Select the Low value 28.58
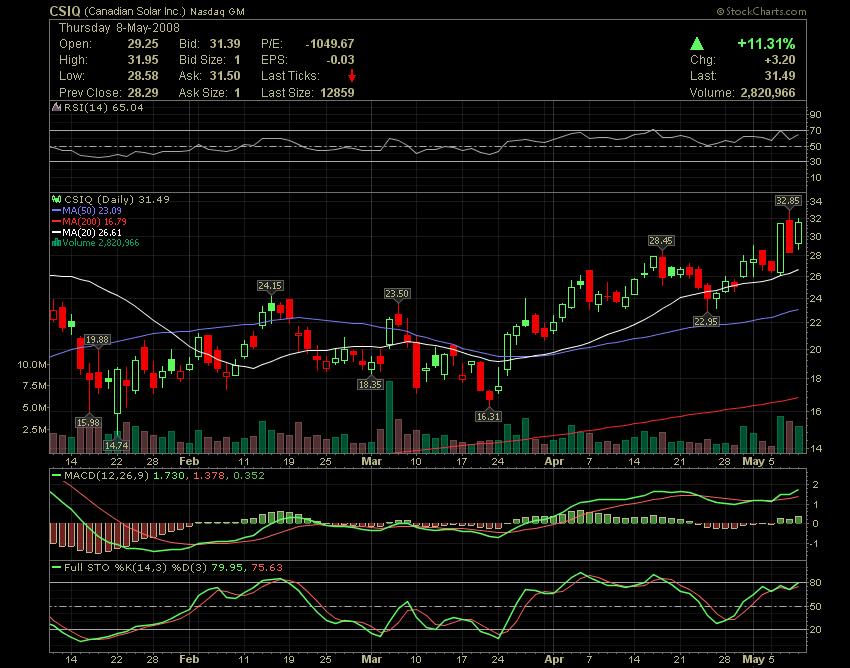The image size is (850, 668). point(143,76)
